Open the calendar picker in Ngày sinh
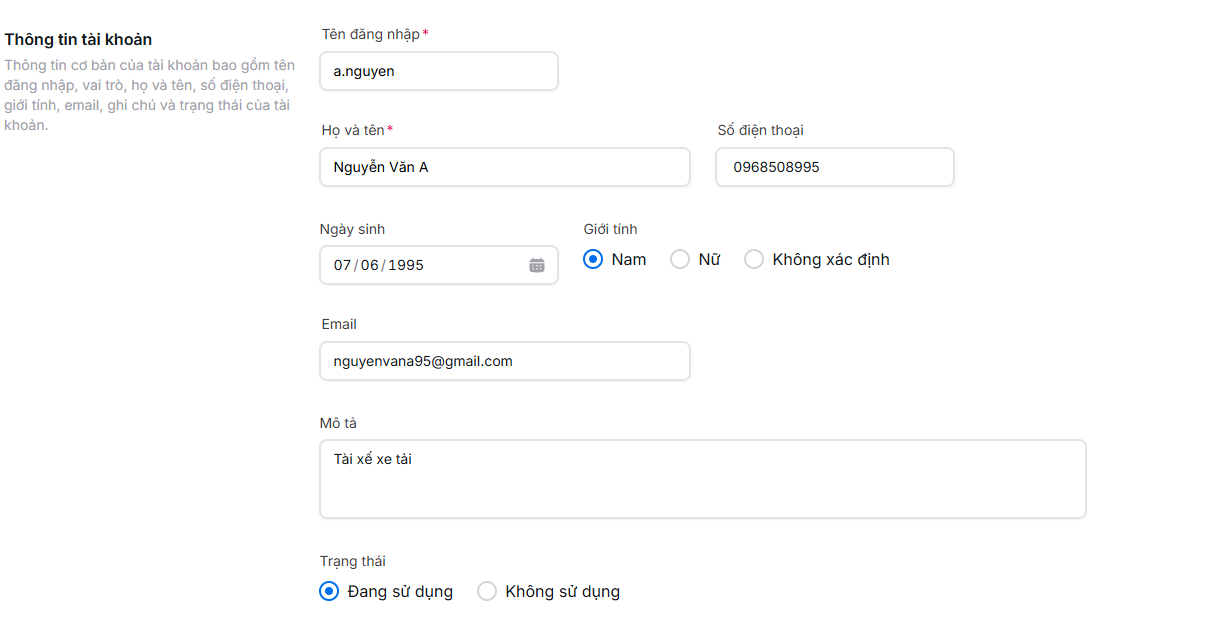Screen dimensions: 1223x630 click(537, 265)
